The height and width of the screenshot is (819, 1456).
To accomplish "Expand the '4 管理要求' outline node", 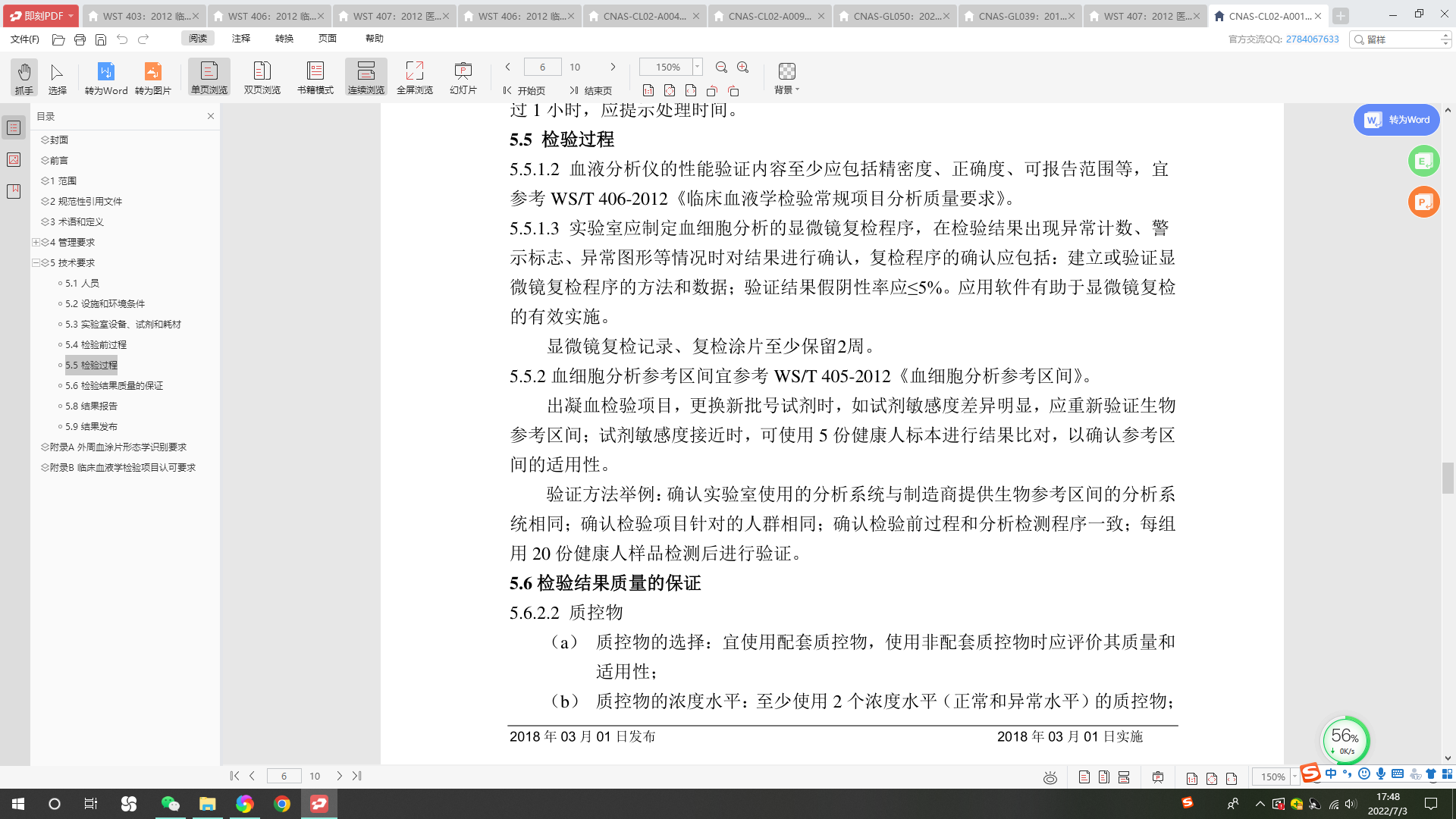I will click(x=36, y=242).
